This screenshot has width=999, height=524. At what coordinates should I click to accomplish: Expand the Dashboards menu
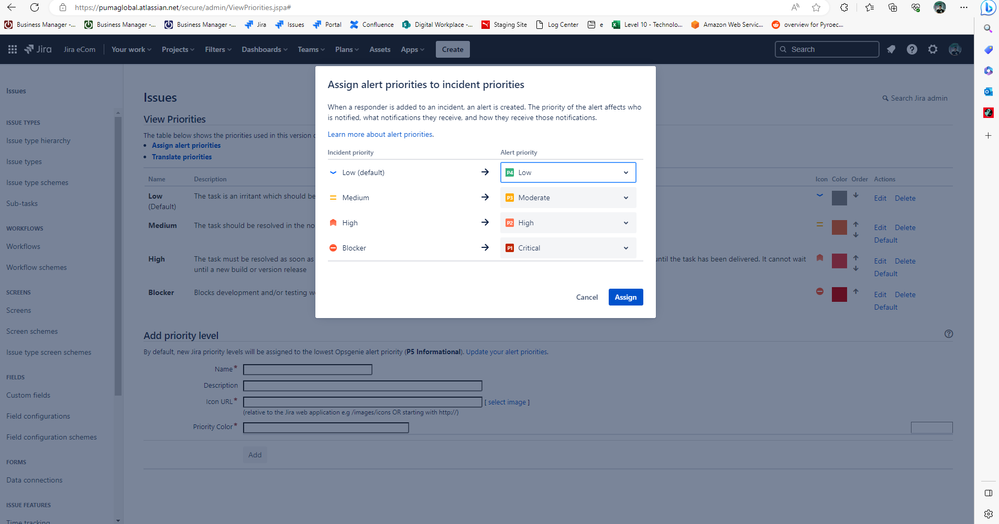(x=264, y=49)
